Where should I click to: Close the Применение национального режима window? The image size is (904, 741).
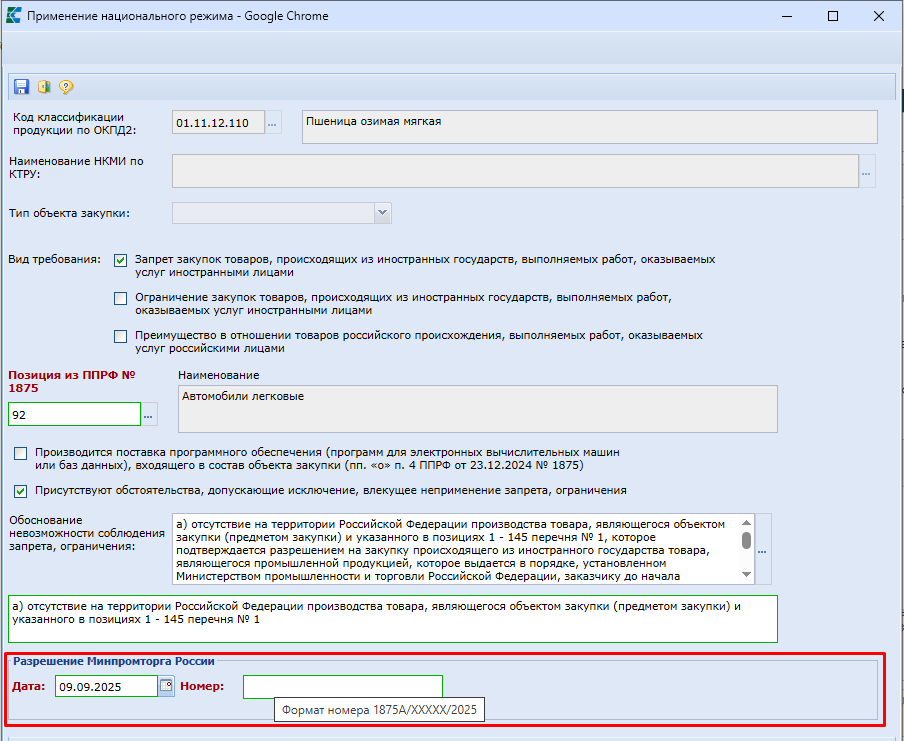click(879, 16)
